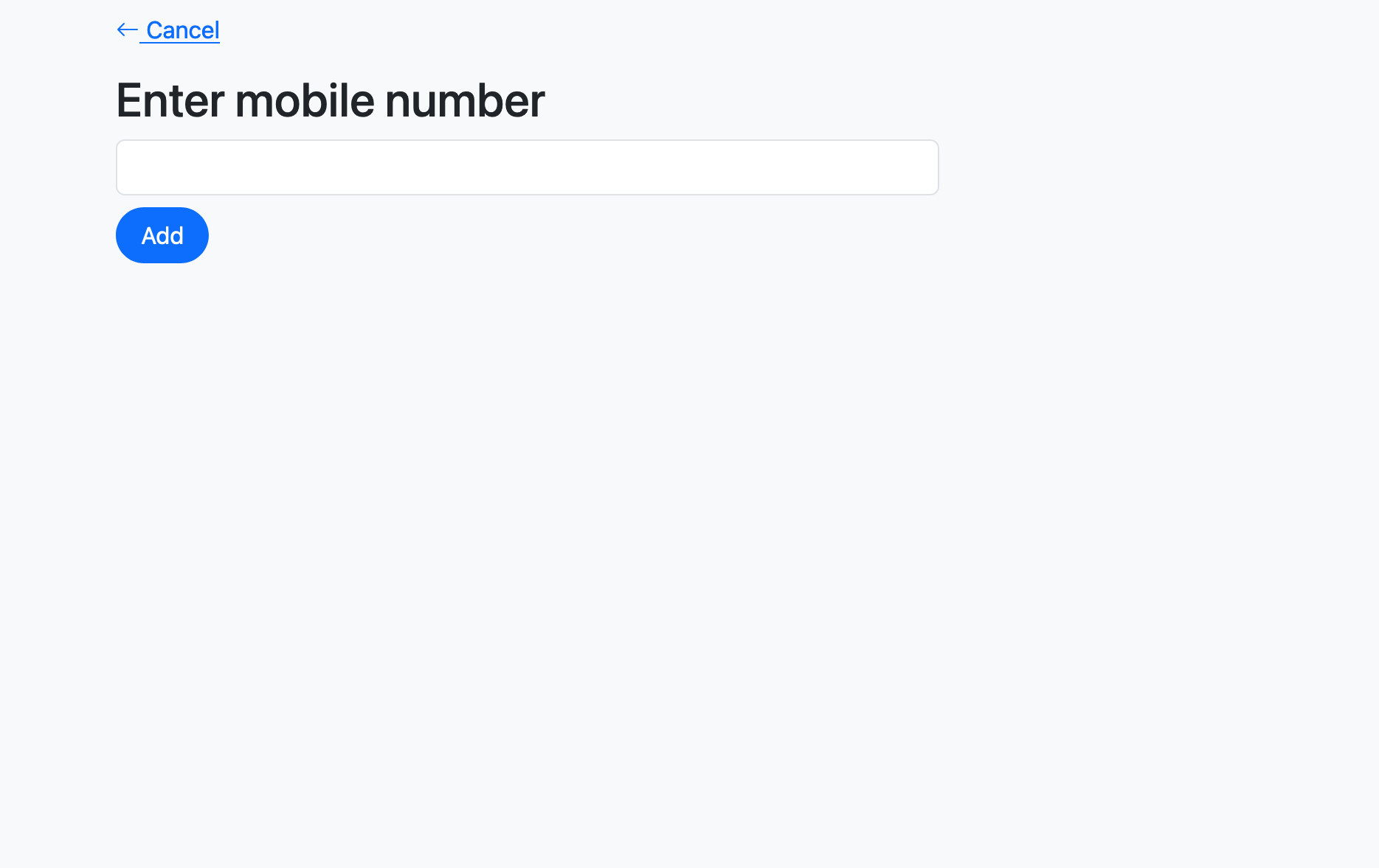Click the left arrow icon beside Cancel
Screen dimensions: 1379x868
coord(127,30)
